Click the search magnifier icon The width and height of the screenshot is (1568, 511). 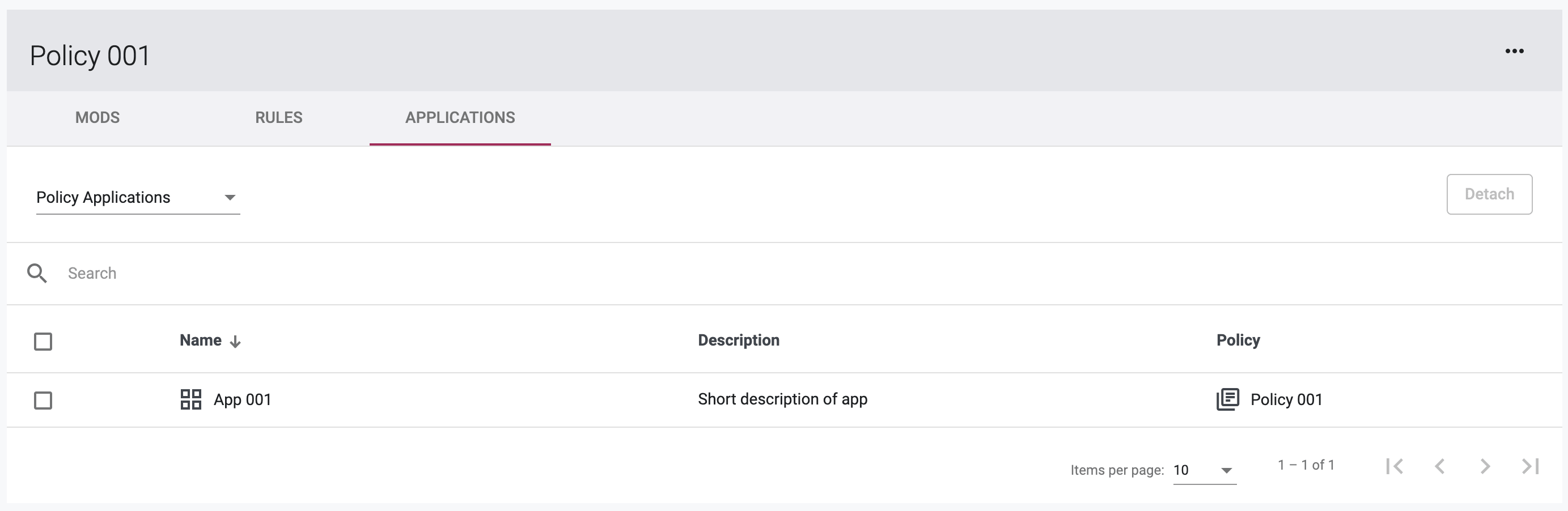click(x=37, y=273)
